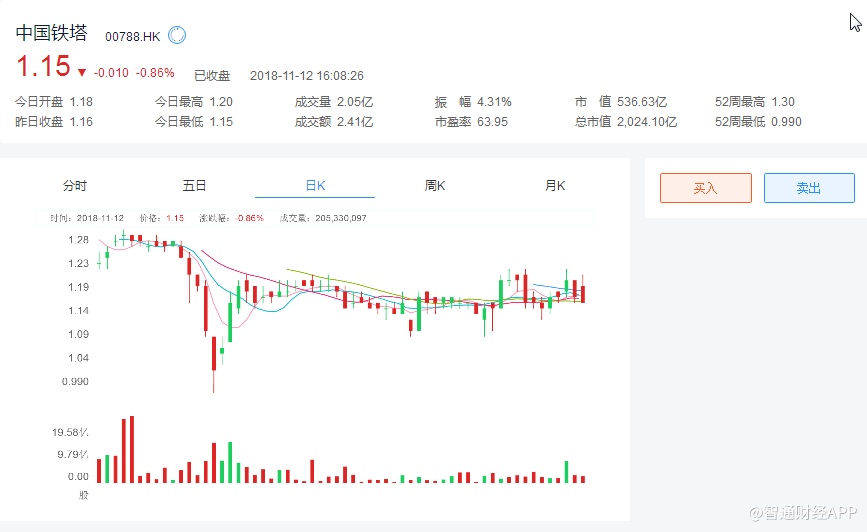The width and height of the screenshot is (867, 532).
Task: Switch to the 月K monthly chart
Action: [x=555, y=186]
